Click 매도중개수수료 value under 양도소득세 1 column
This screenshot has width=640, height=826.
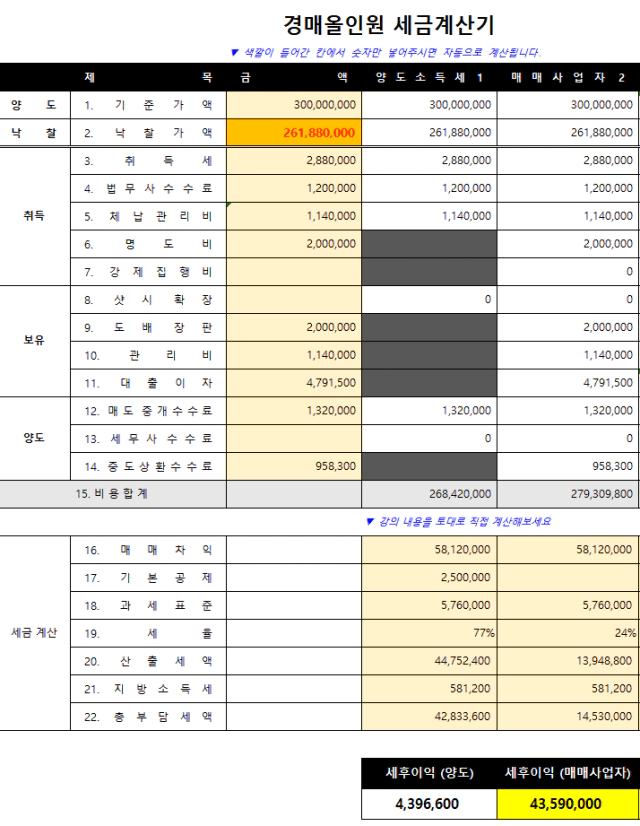[429, 410]
